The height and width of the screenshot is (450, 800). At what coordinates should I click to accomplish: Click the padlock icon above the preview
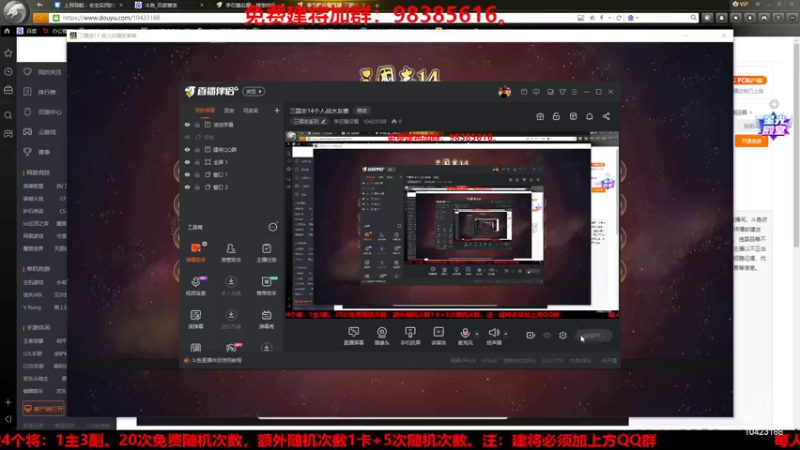556,116
